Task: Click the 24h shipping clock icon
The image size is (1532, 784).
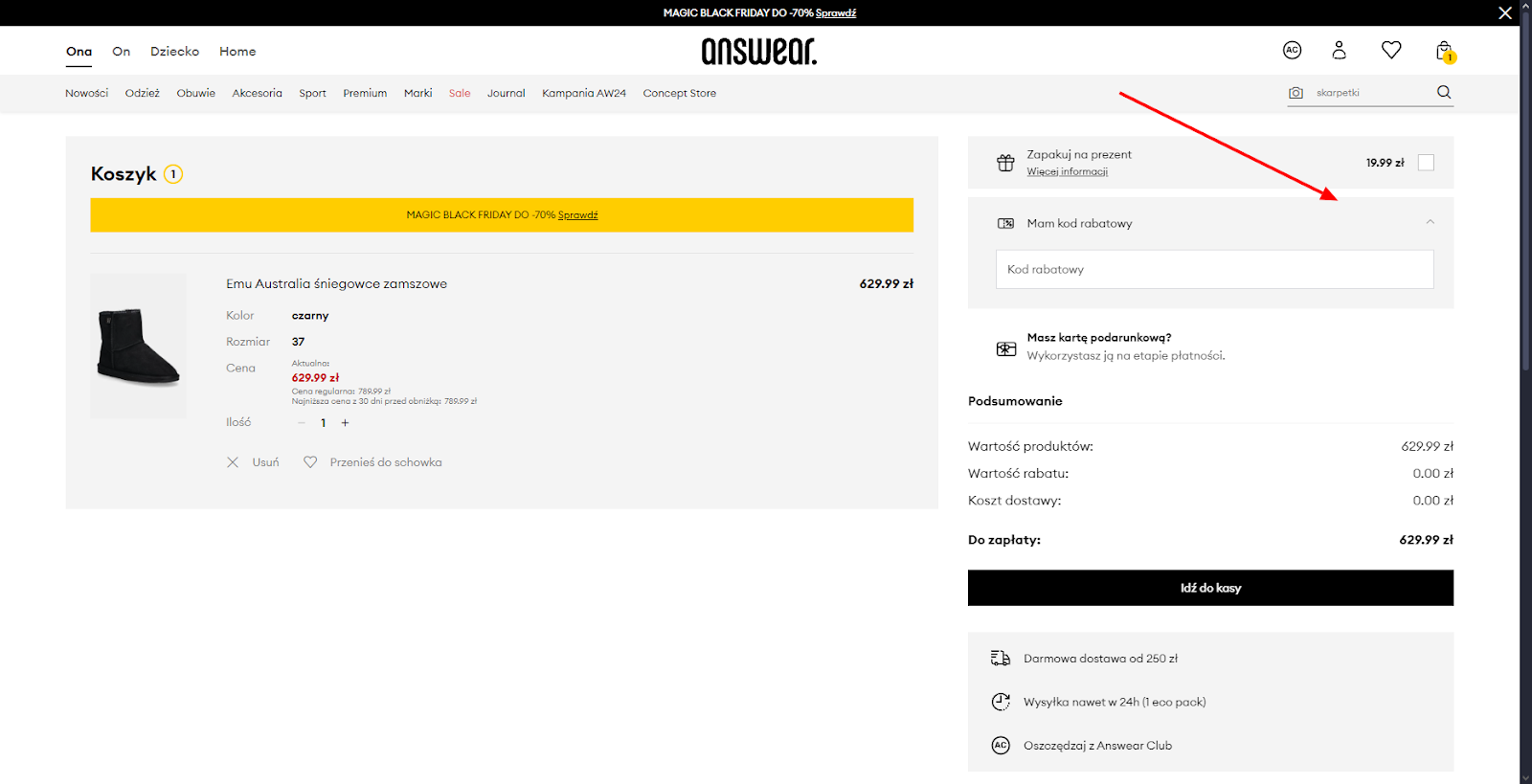Action: click(x=1001, y=702)
